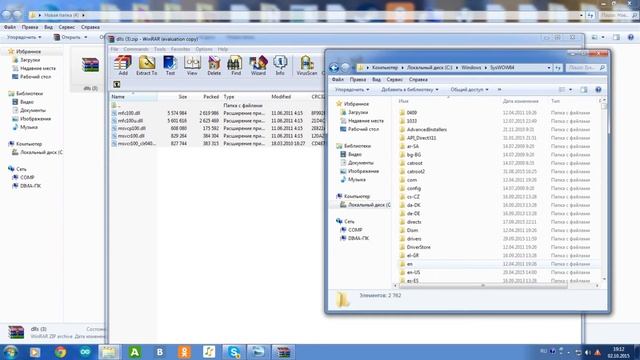Open the media player icon on taskbar

(35, 351)
